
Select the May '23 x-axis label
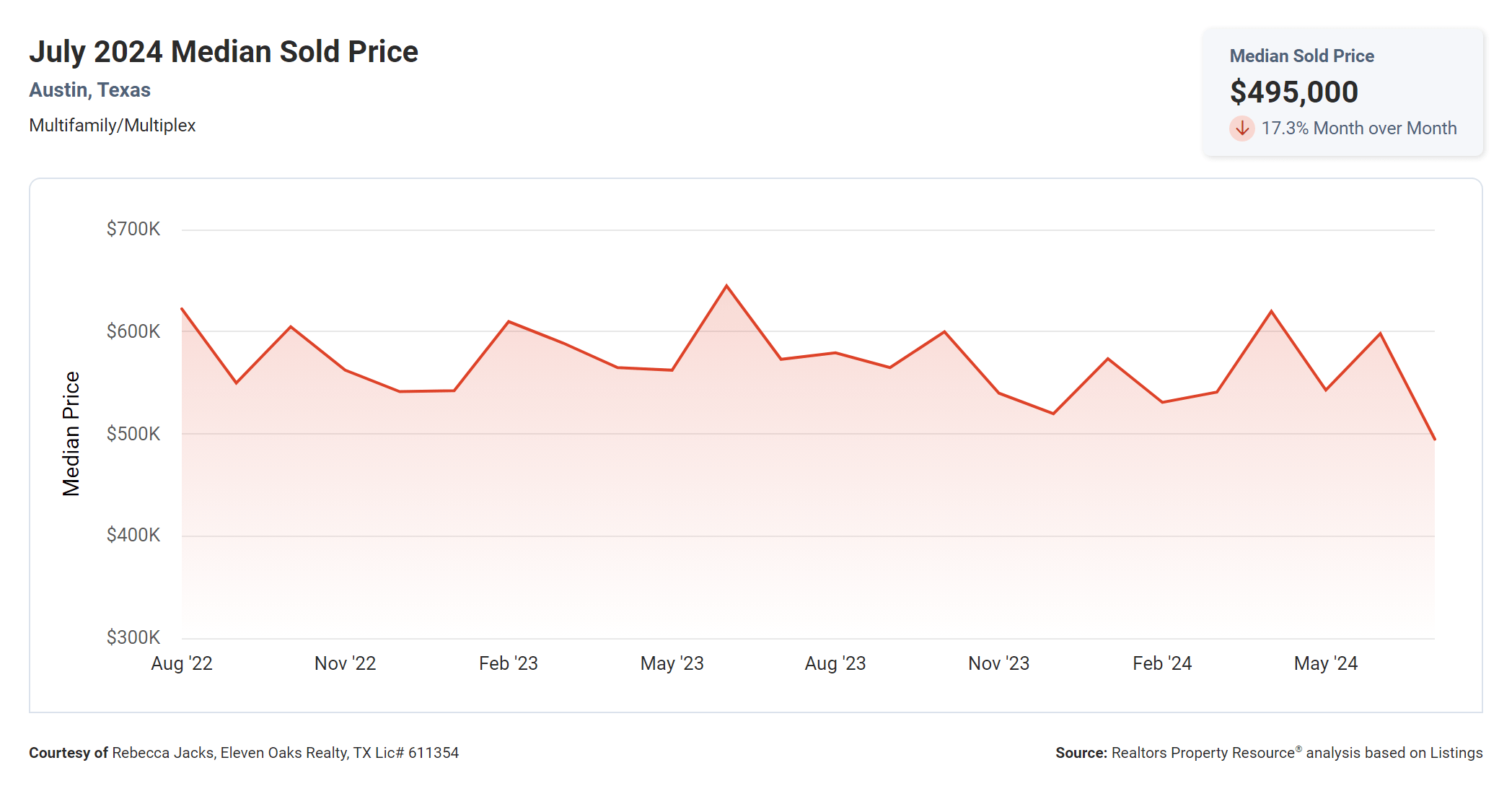672,663
